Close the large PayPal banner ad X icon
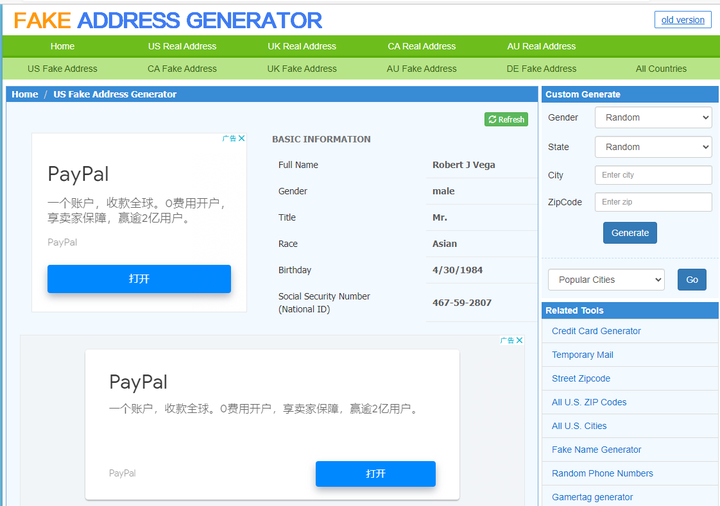 click(519, 340)
